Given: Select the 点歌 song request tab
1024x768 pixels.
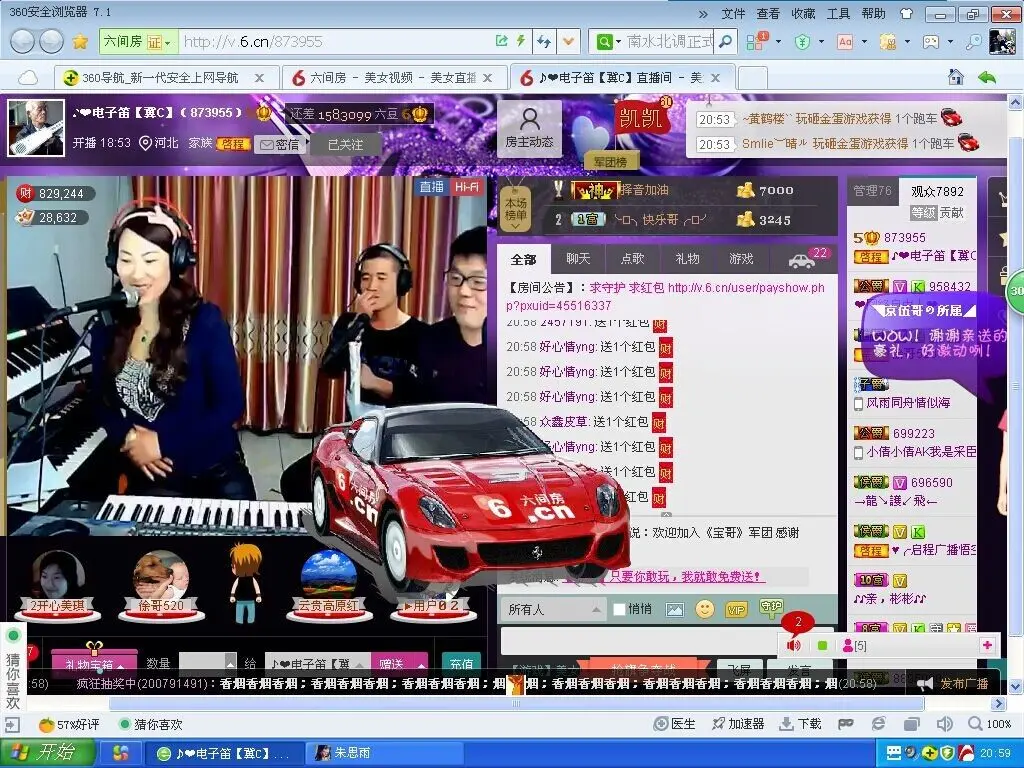Looking at the screenshot, I should [632, 259].
